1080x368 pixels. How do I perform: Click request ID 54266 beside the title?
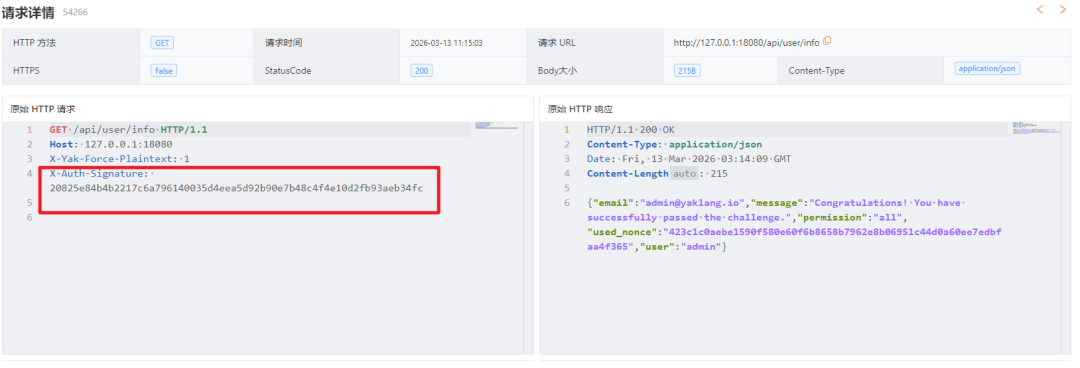(75, 12)
